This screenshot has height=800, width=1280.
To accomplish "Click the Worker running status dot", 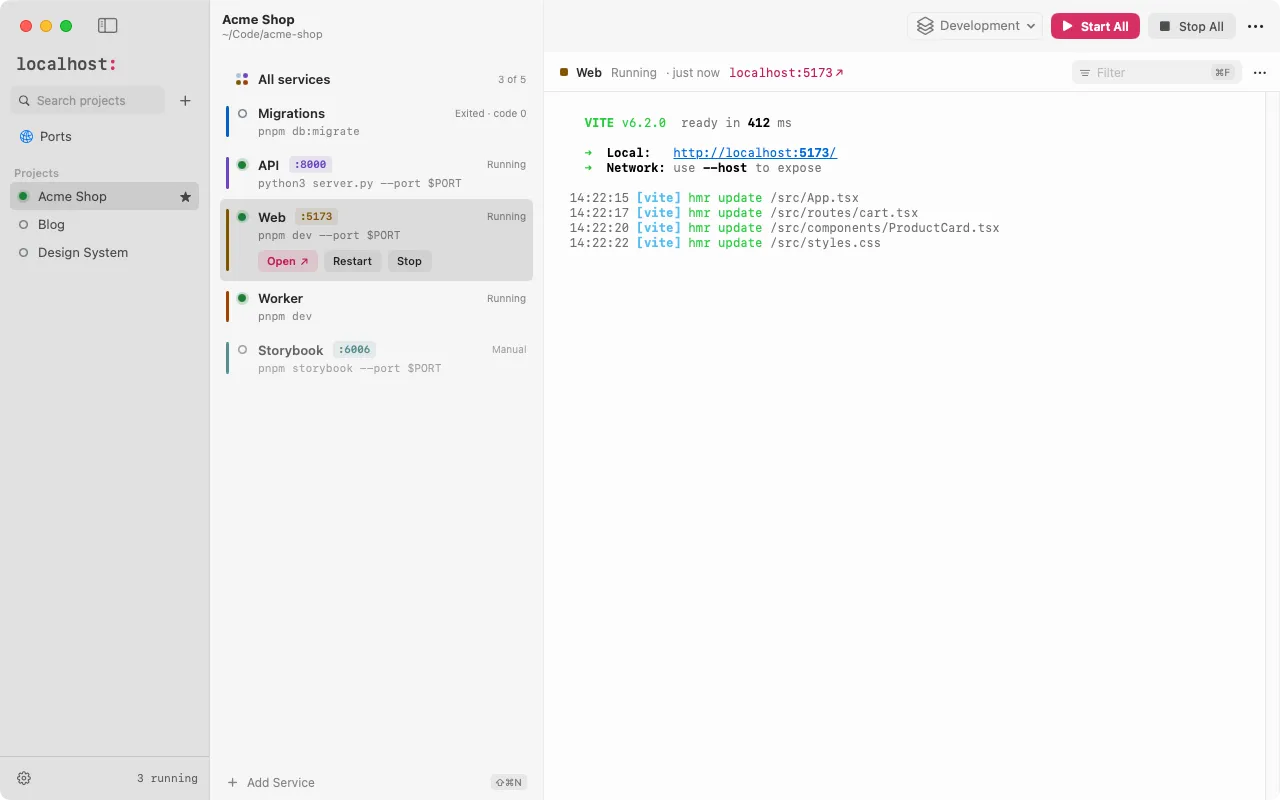I will [x=242, y=298].
